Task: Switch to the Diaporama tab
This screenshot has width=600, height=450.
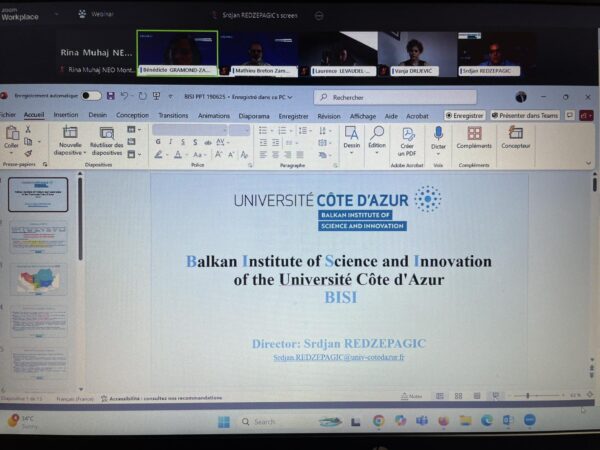Action: (254, 116)
